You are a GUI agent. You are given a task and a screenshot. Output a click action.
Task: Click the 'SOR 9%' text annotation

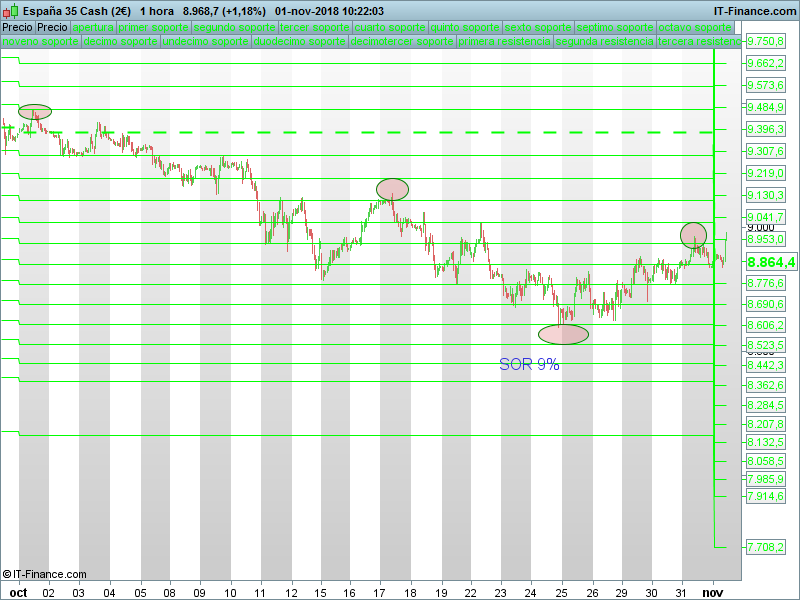(529, 365)
